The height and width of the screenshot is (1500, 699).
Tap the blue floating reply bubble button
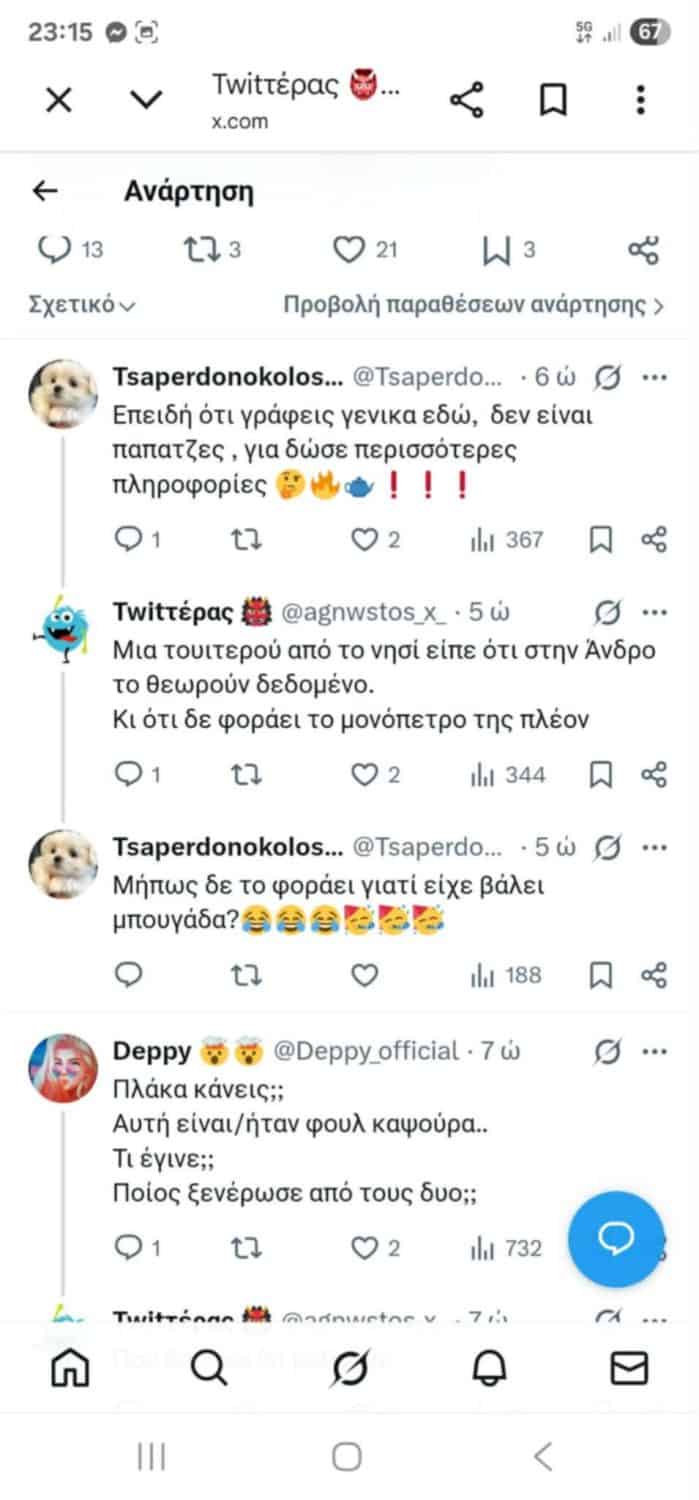click(x=616, y=1239)
